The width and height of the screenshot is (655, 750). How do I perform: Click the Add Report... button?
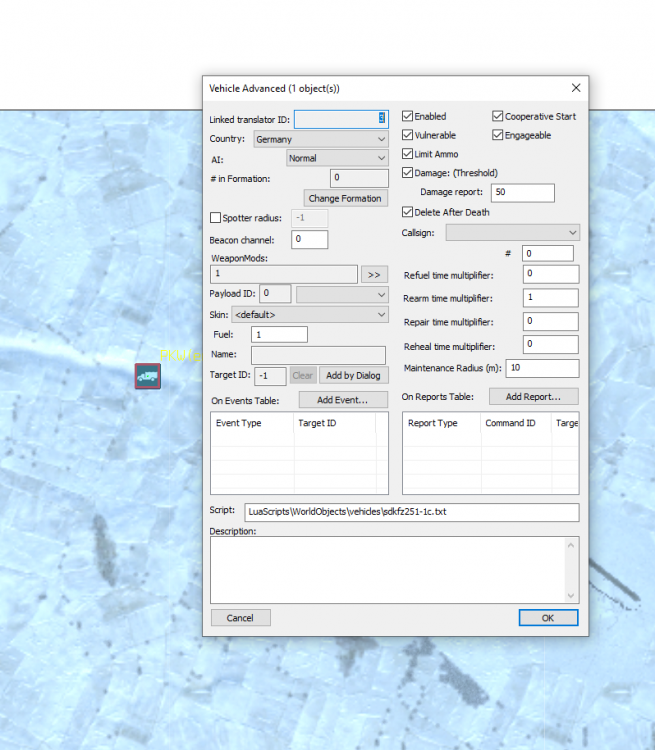pyautogui.click(x=533, y=397)
